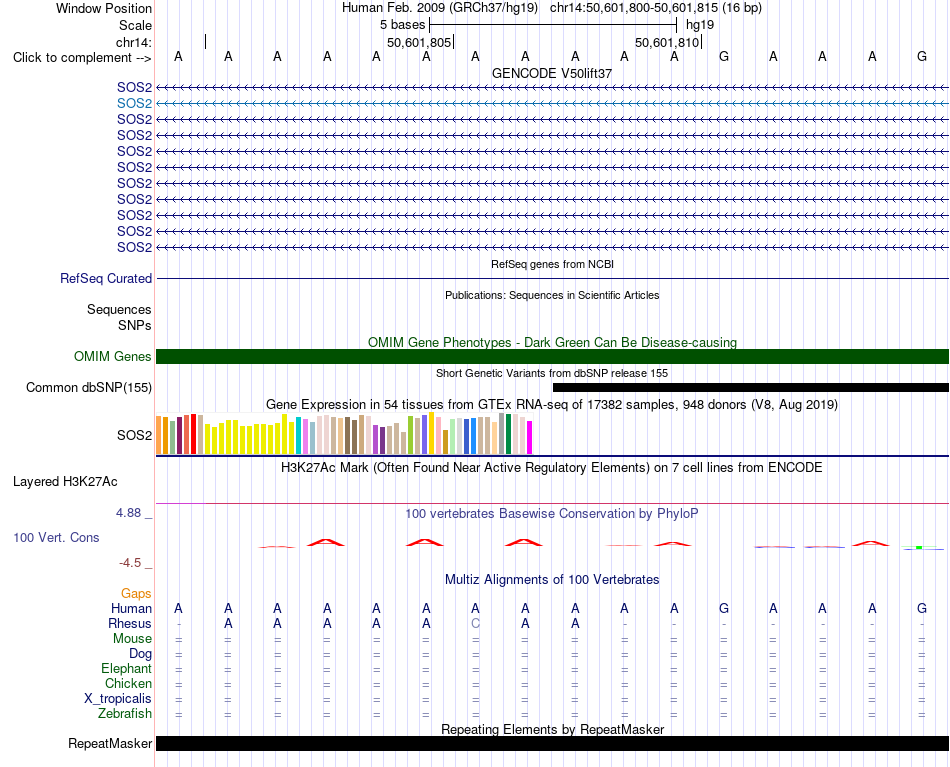Click the magenta bar in the GTEx expression chart
This screenshot has height=767, width=950.
[x=530, y=437]
